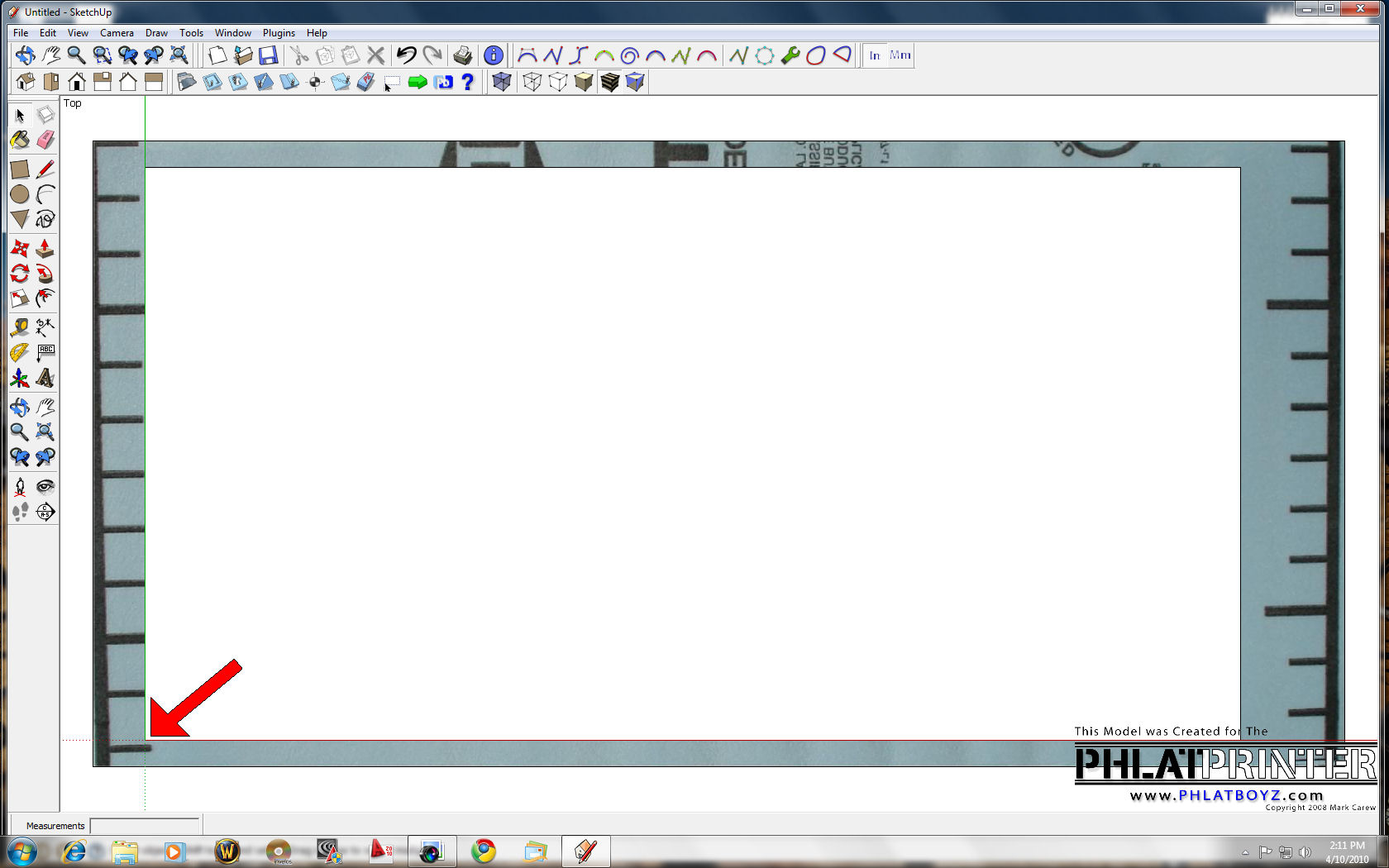Image resolution: width=1389 pixels, height=868 pixels.
Task: Toggle units to inches with In
Action: coord(875,55)
